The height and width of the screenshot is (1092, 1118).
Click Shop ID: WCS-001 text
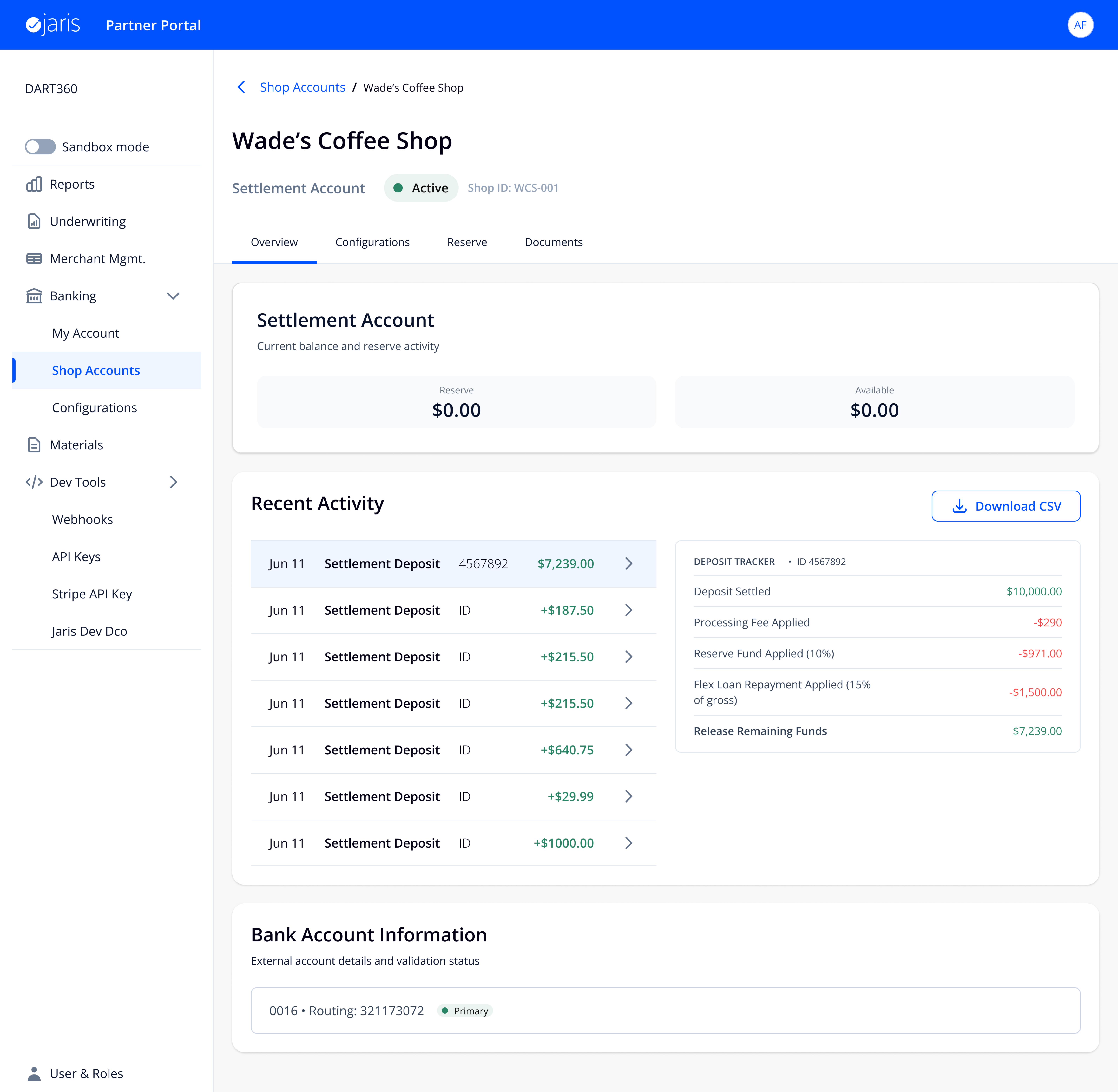tap(513, 188)
